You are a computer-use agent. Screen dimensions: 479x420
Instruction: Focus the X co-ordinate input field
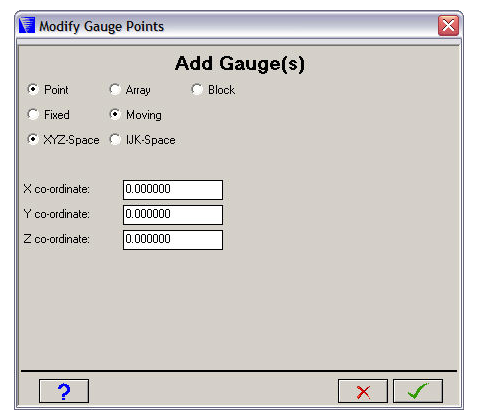tap(173, 190)
